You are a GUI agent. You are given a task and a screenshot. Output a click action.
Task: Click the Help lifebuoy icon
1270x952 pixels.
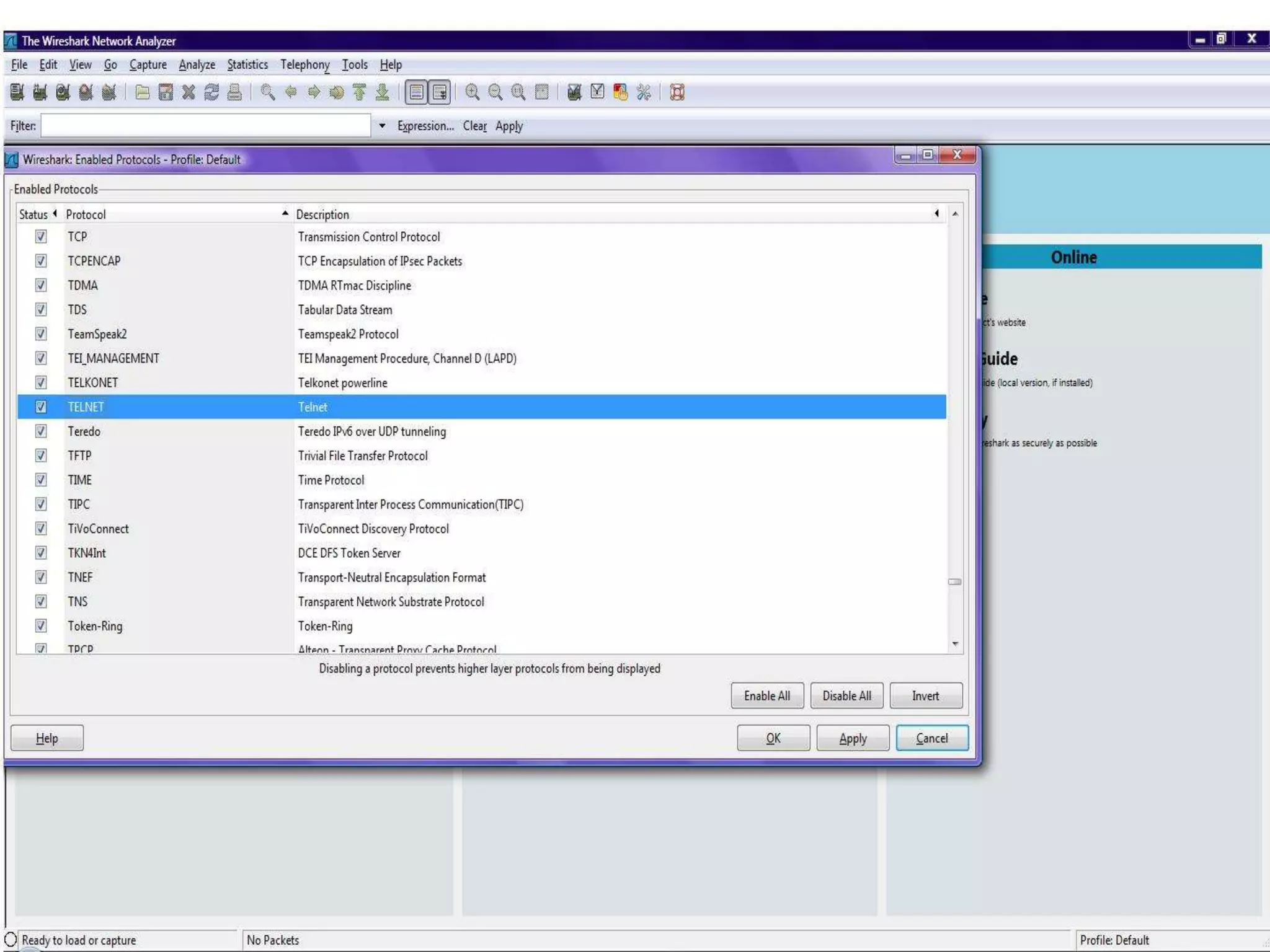pos(677,93)
